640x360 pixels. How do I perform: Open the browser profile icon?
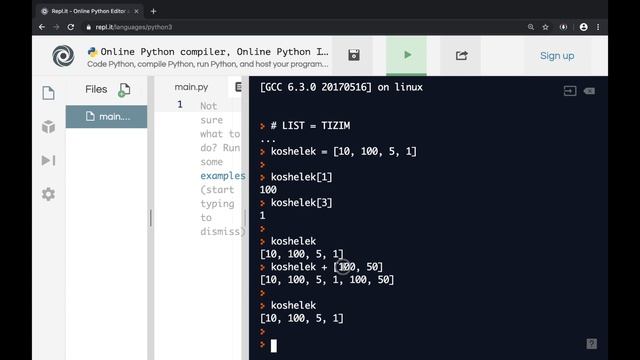click(584, 27)
